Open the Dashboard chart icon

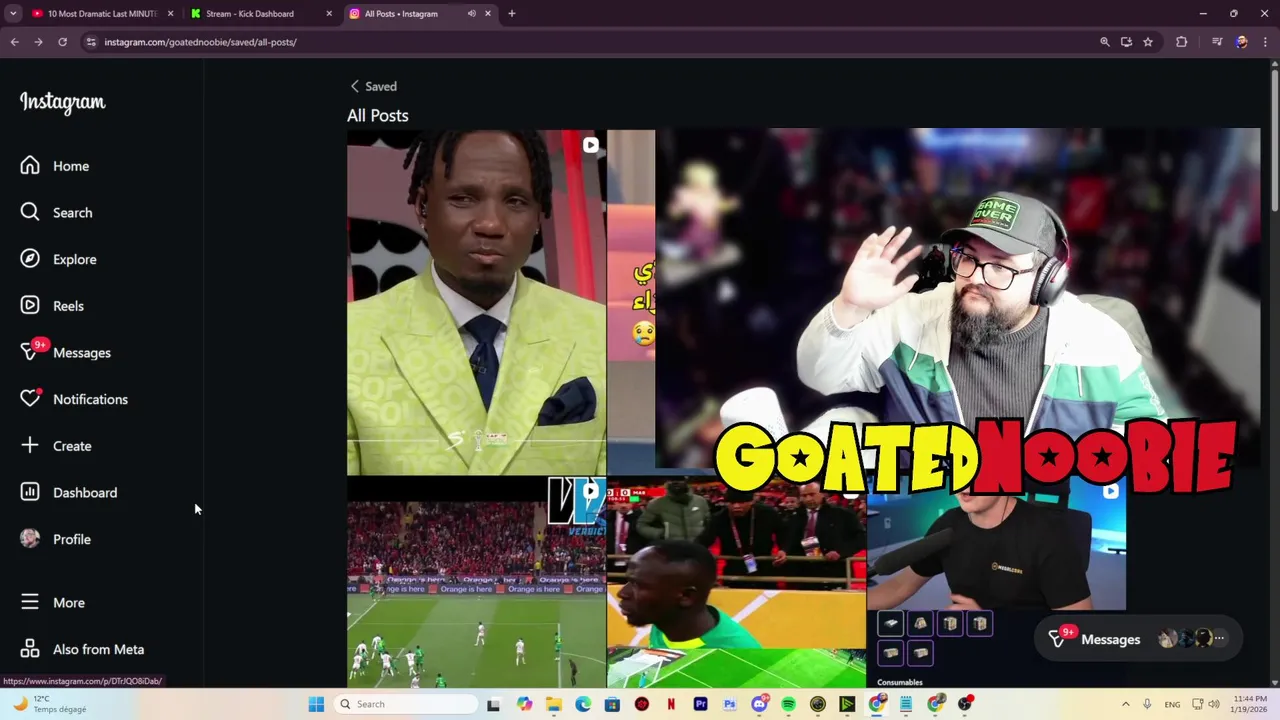(30, 492)
